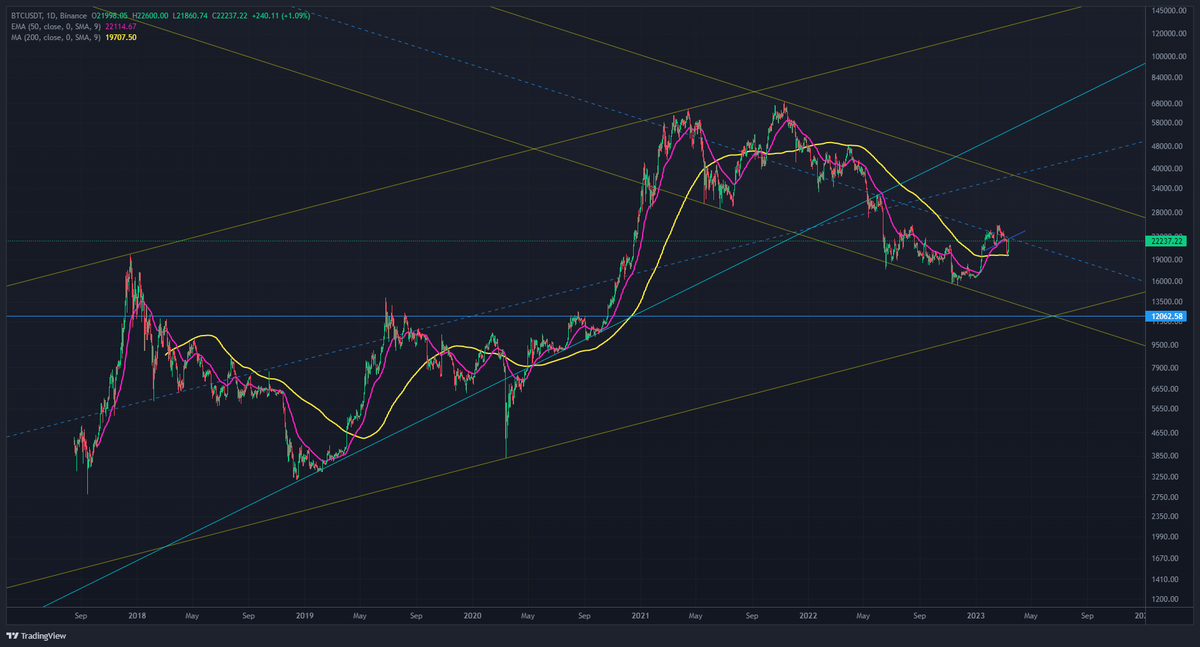
Task: Click the 2020 label on time axis
Action: (470, 616)
